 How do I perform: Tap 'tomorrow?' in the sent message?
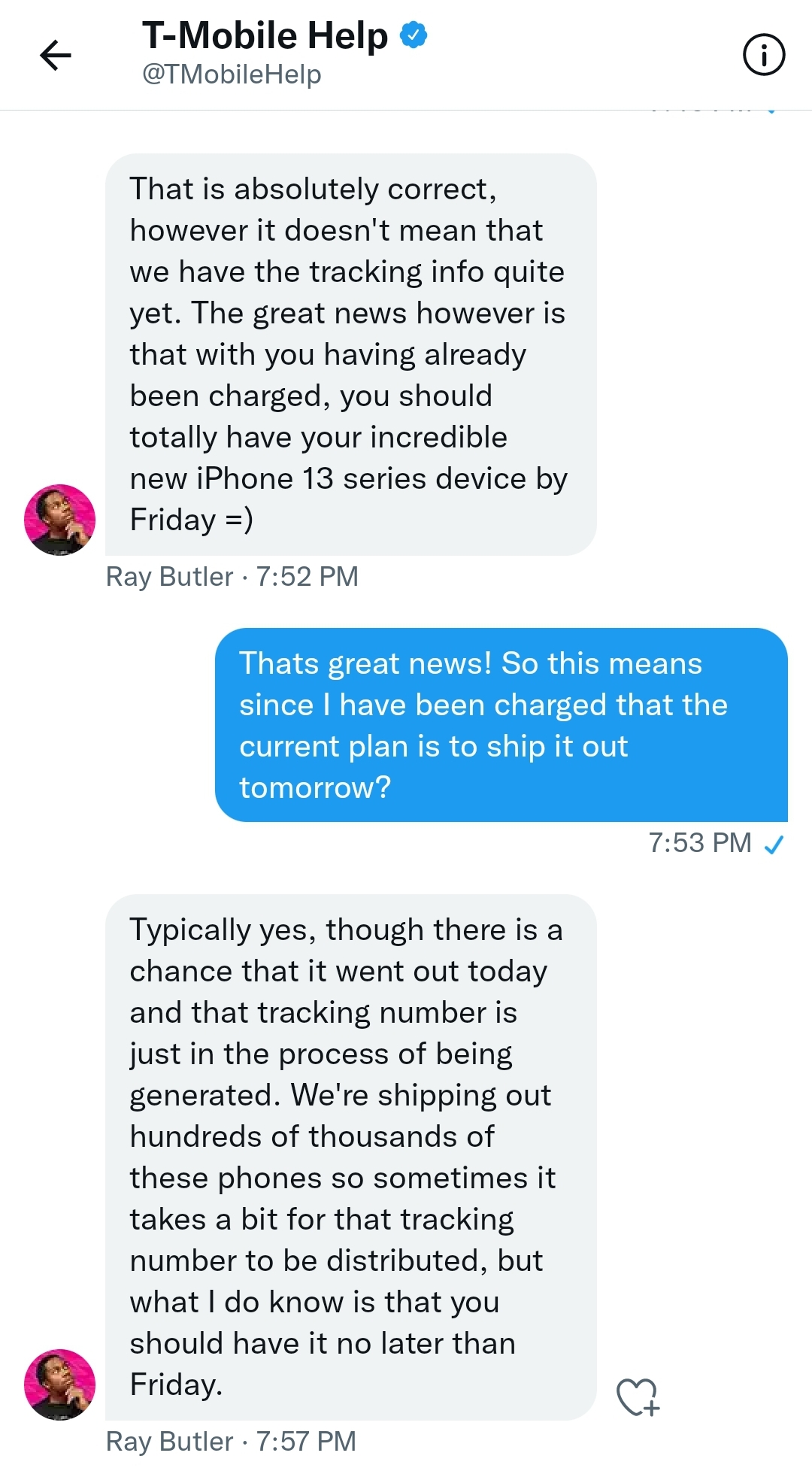315,787
